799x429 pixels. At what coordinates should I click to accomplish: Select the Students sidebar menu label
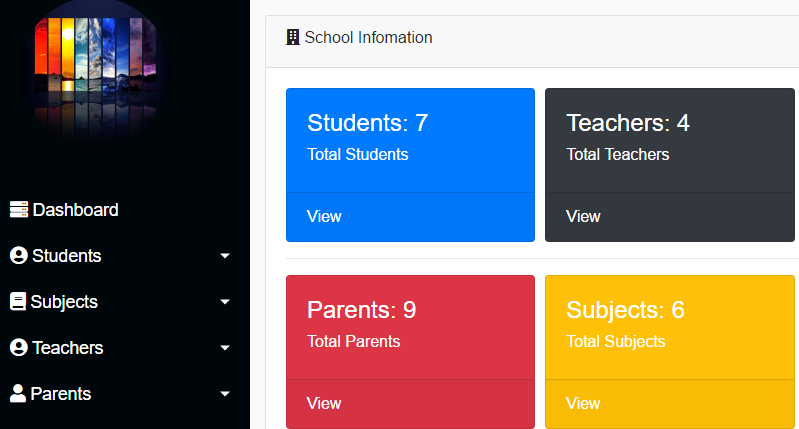click(x=67, y=256)
